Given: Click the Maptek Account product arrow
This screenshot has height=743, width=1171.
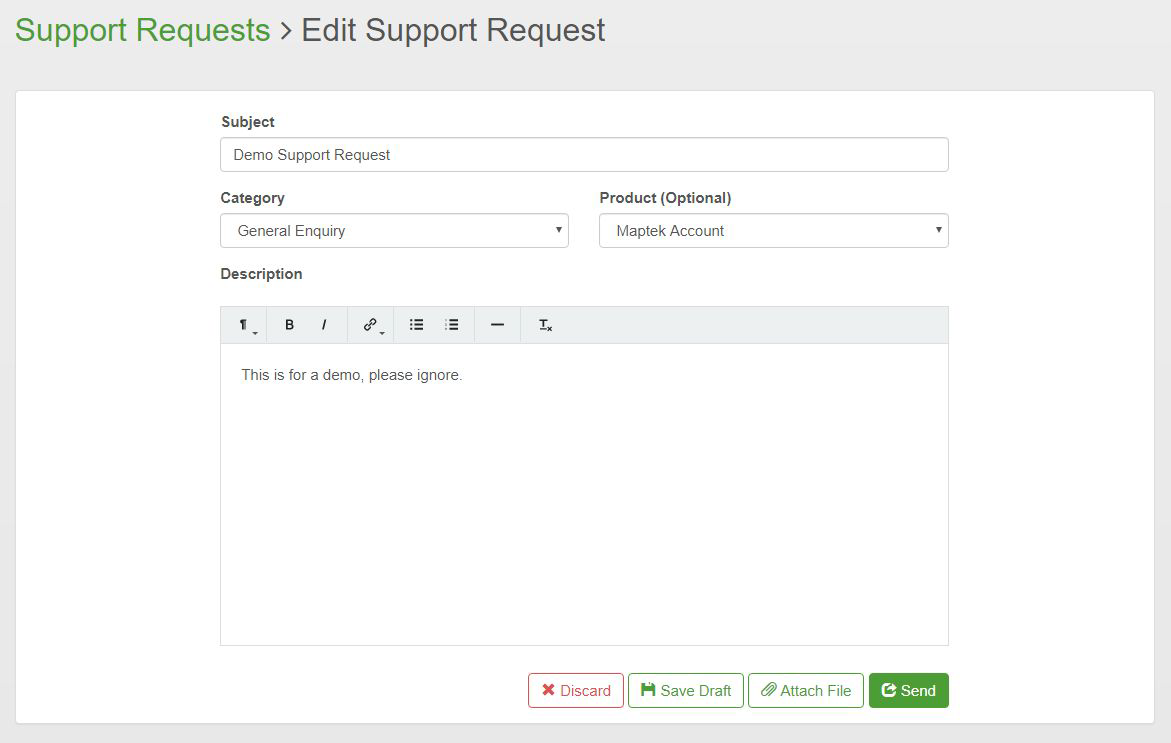Looking at the screenshot, I should [x=938, y=230].
